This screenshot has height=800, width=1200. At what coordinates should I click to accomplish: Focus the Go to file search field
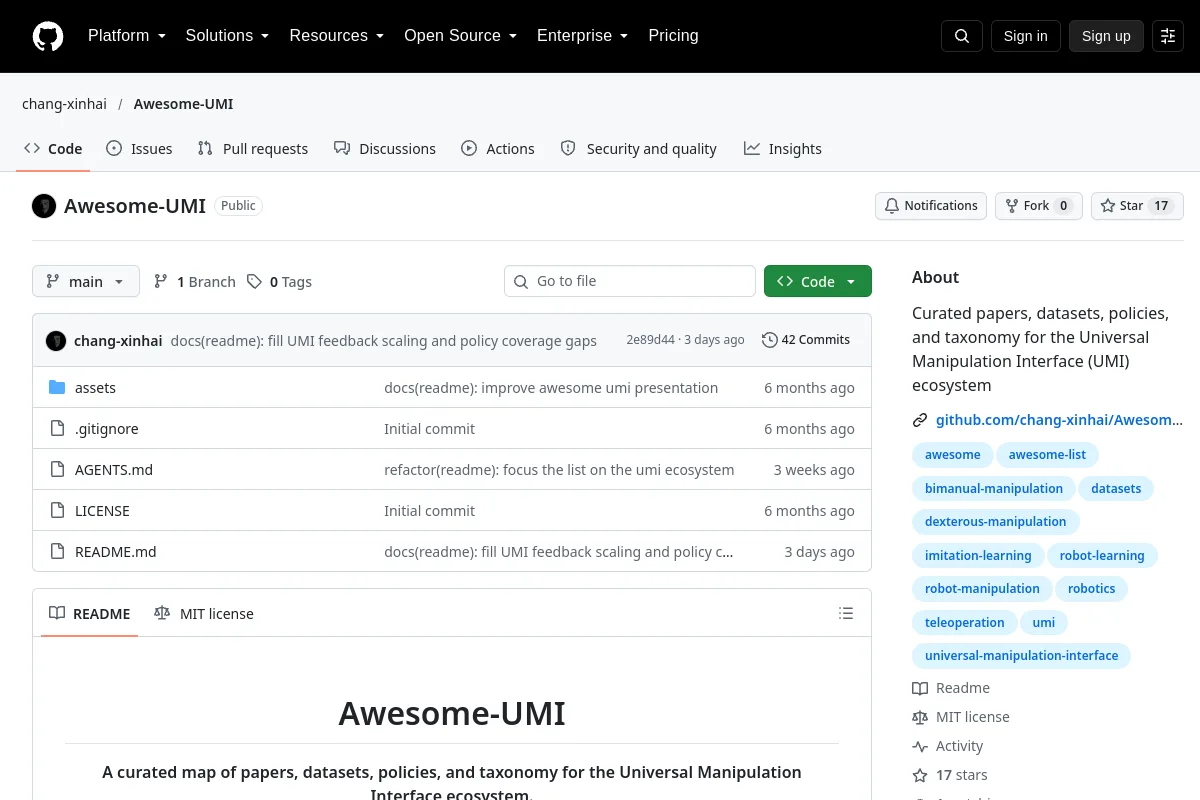(630, 282)
